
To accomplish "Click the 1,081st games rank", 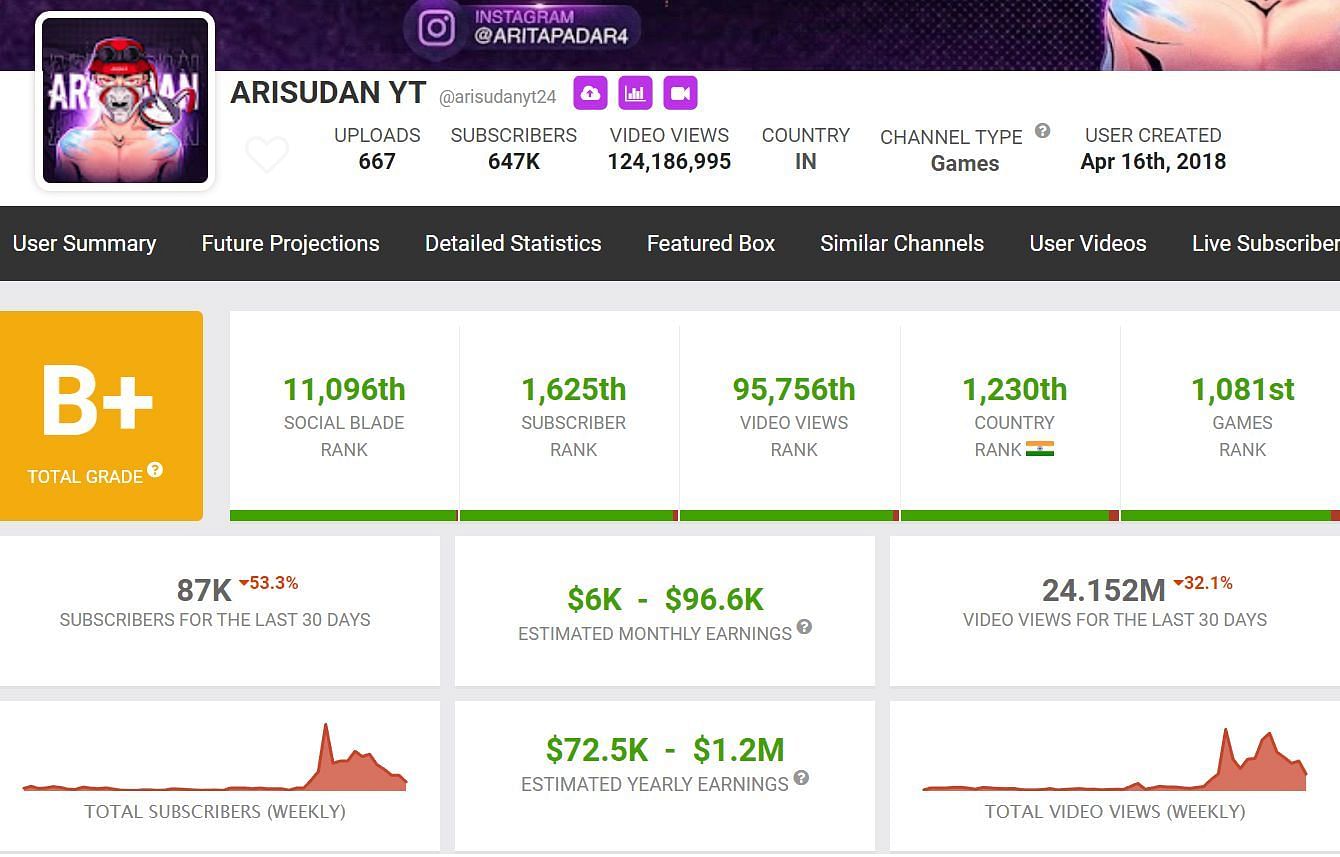I will pyautogui.click(x=1242, y=389).
